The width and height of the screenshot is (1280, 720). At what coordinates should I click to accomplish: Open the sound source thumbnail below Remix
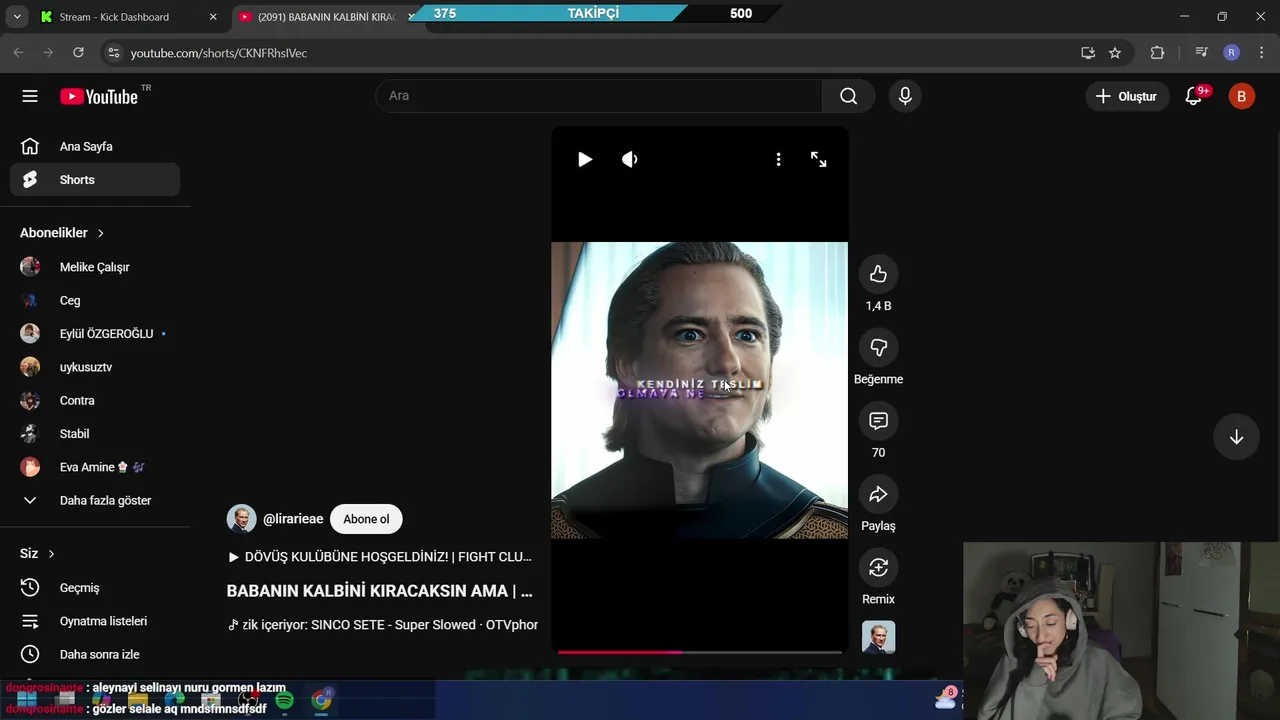[878, 637]
